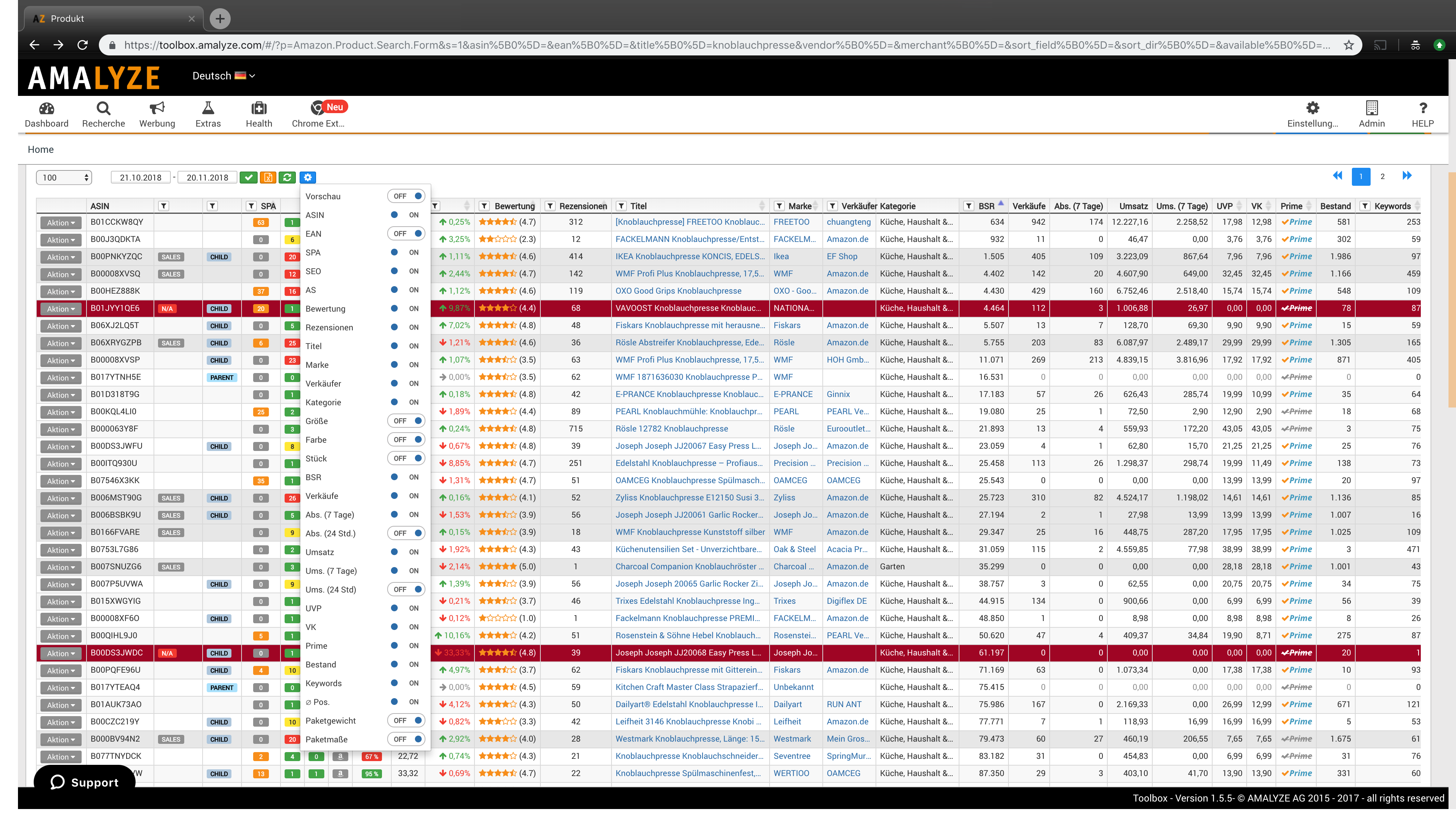The image size is (1456, 830).
Task: Bookmark this page with star icon
Action: (x=1348, y=45)
